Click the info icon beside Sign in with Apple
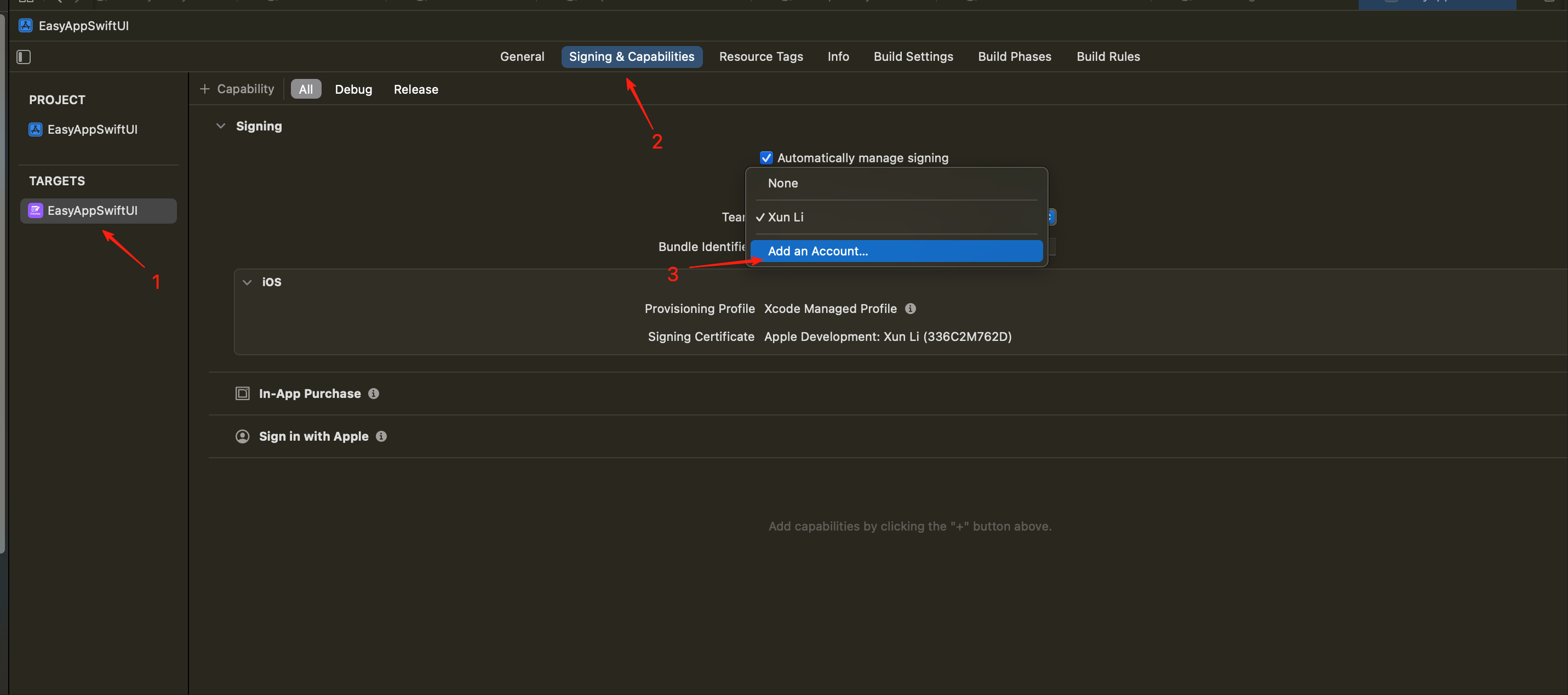The image size is (1568, 695). 381,436
